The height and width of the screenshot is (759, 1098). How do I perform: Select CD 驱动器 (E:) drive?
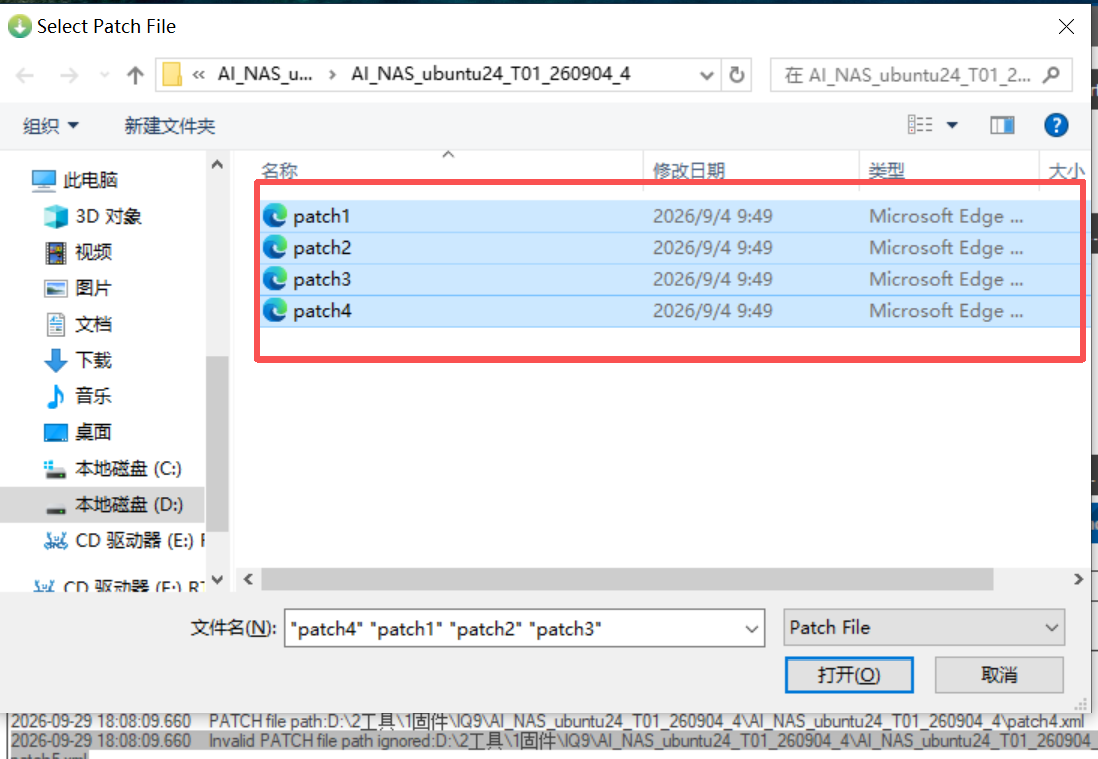(x=134, y=540)
